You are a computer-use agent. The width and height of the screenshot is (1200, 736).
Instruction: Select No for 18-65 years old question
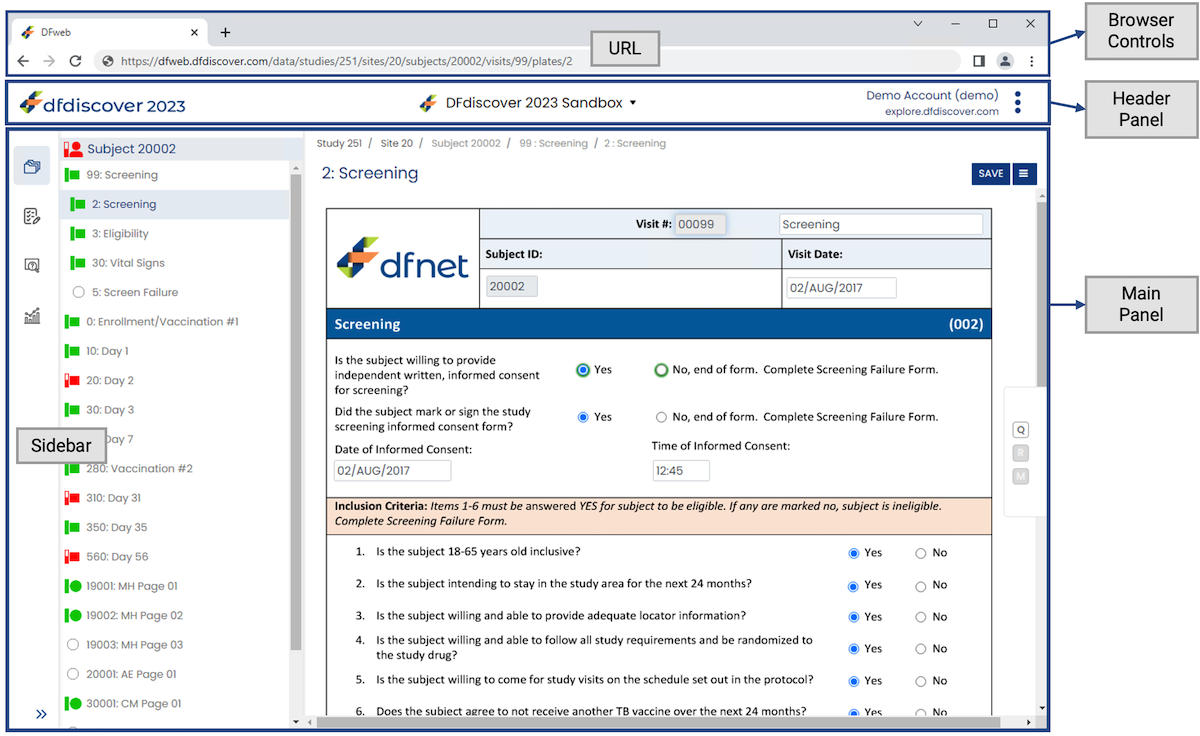pos(921,553)
